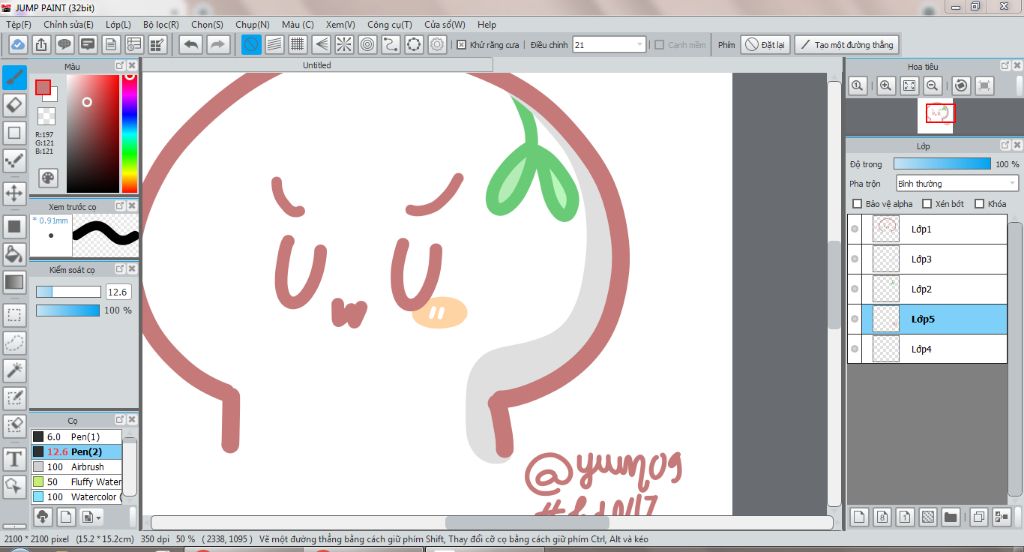Enable parallel lines snap guide
The image size is (1024, 552).
pyautogui.click(x=274, y=44)
